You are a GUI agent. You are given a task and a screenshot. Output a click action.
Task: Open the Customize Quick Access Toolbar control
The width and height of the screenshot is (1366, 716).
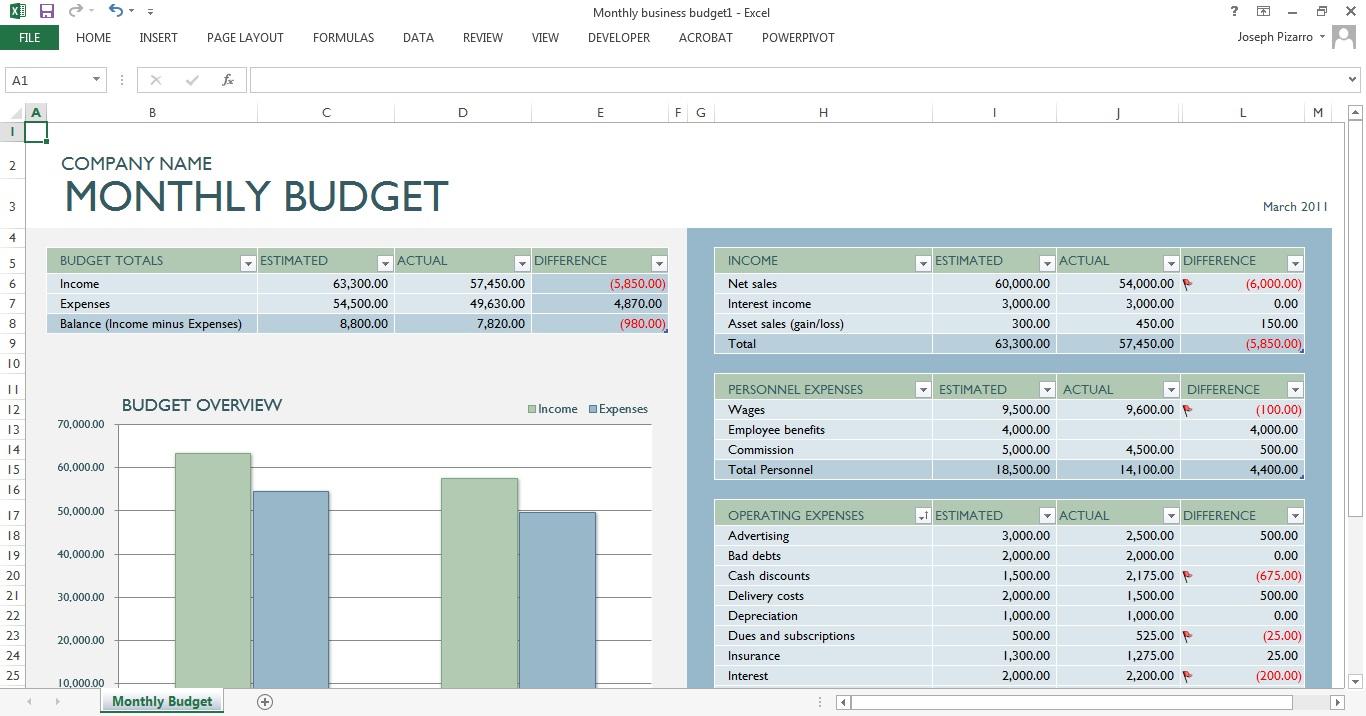(x=150, y=12)
